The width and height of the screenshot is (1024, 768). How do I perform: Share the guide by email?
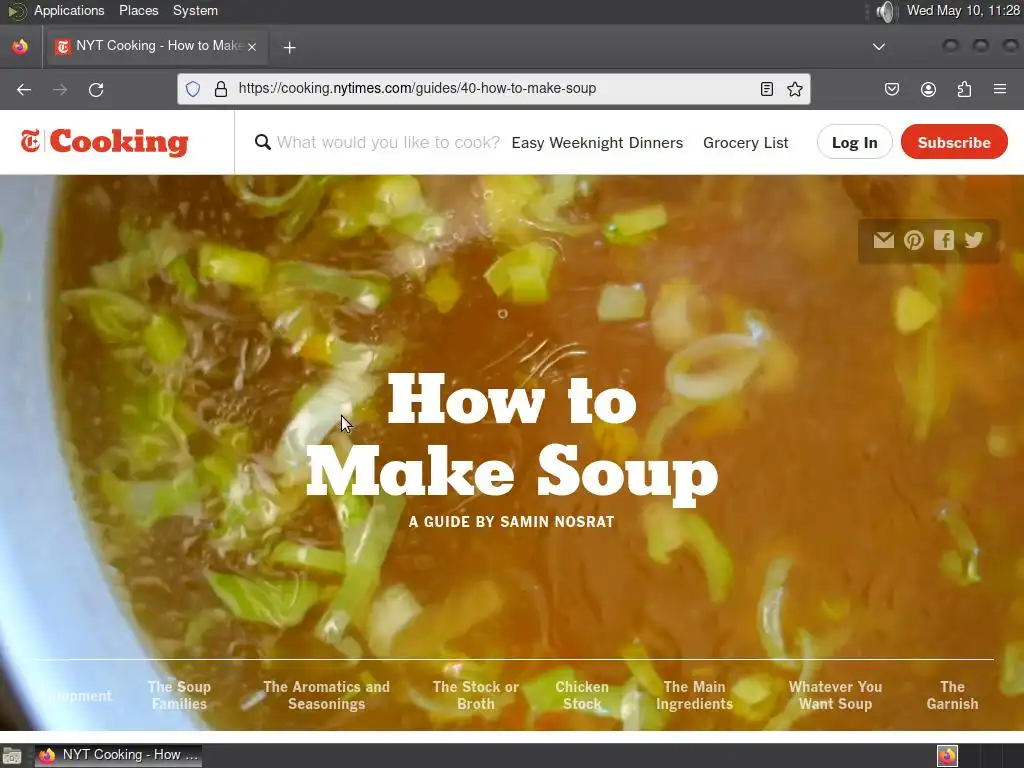click(x=884, y=240)
